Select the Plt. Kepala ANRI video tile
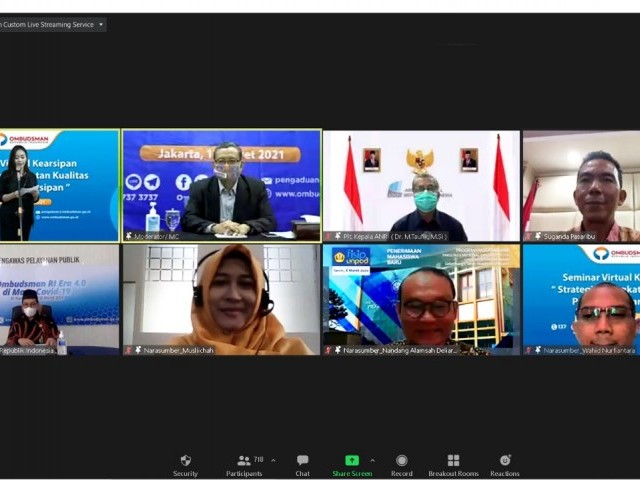 point(421,185)
